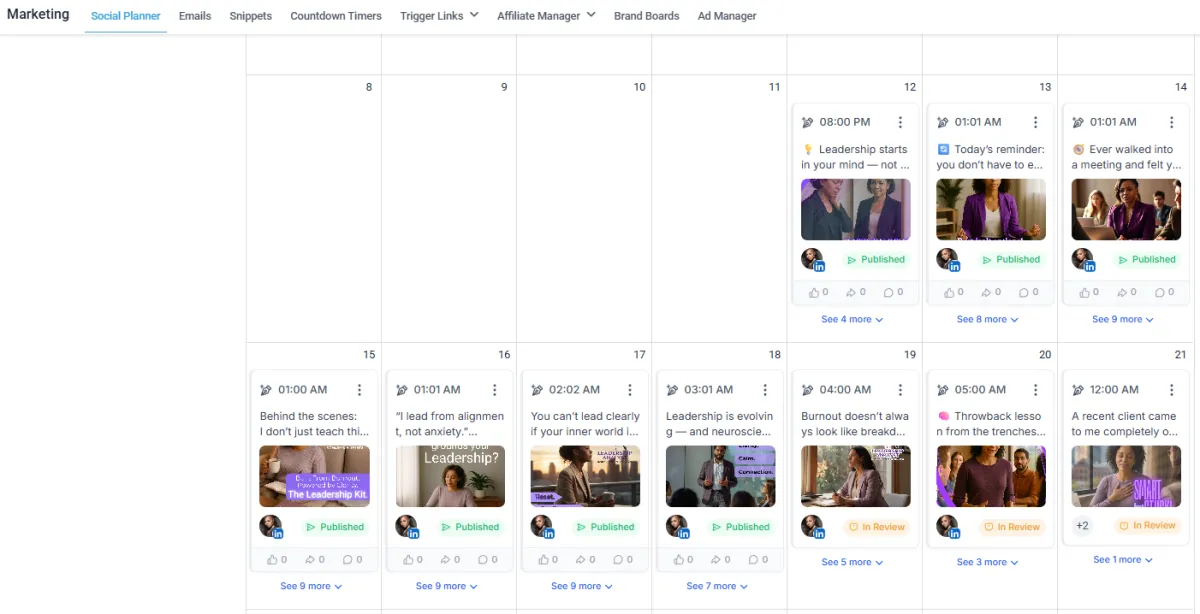This screenshot has width=1200, height=614.
Task: Click the share icon on 02:02 AM post
Action: [580, 560]
